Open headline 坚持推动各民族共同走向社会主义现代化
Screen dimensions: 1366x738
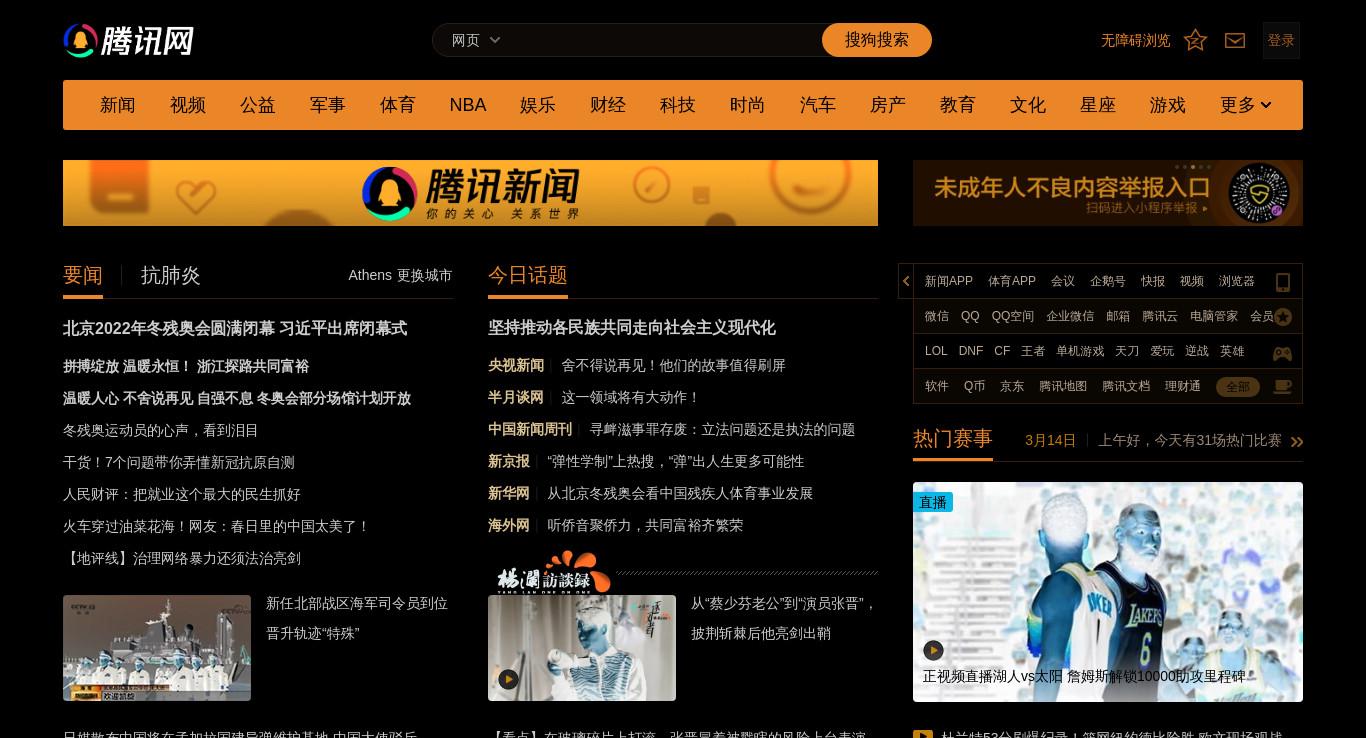pos(632,328)
